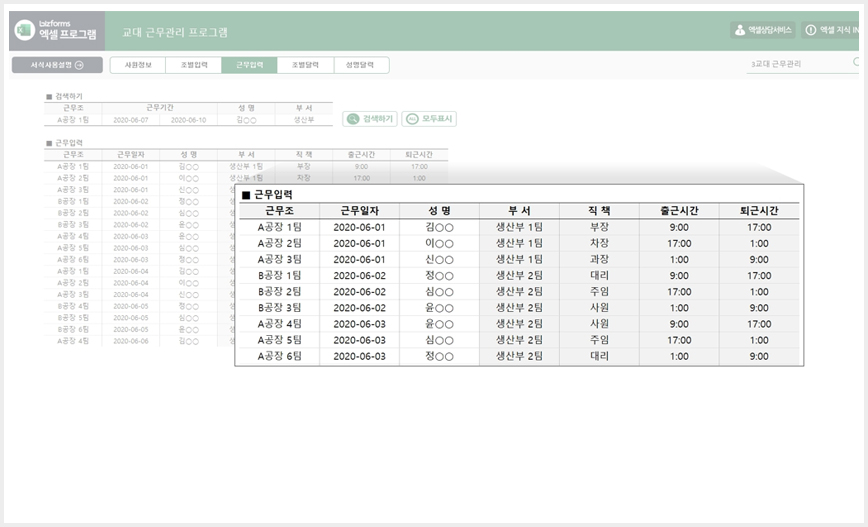
Task: Select the 2020-06-06 date cell
Action: click(x=131, y=341)
